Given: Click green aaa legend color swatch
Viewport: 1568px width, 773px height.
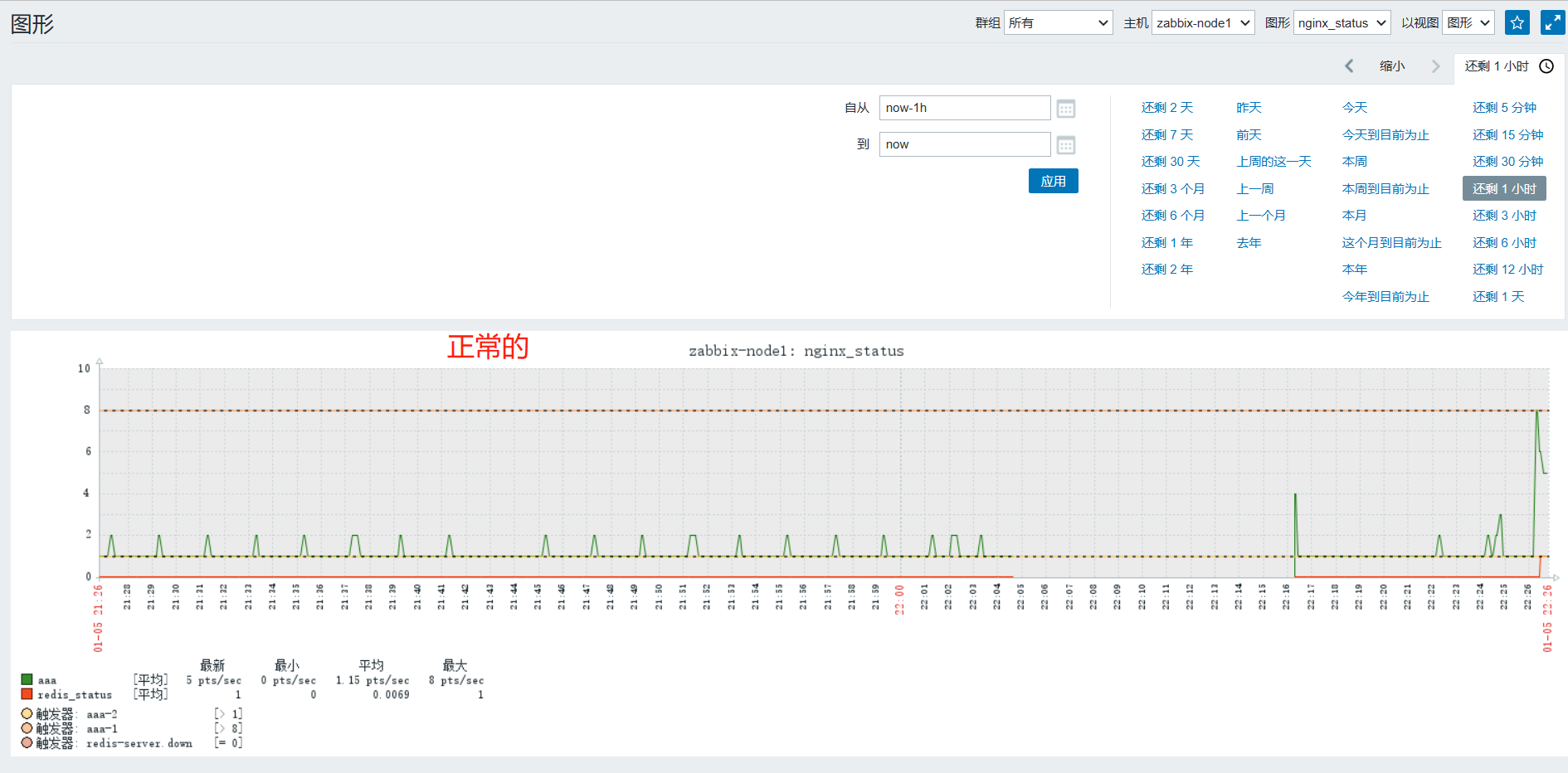Looking at the screenshot, I should [x=27, y=679].
